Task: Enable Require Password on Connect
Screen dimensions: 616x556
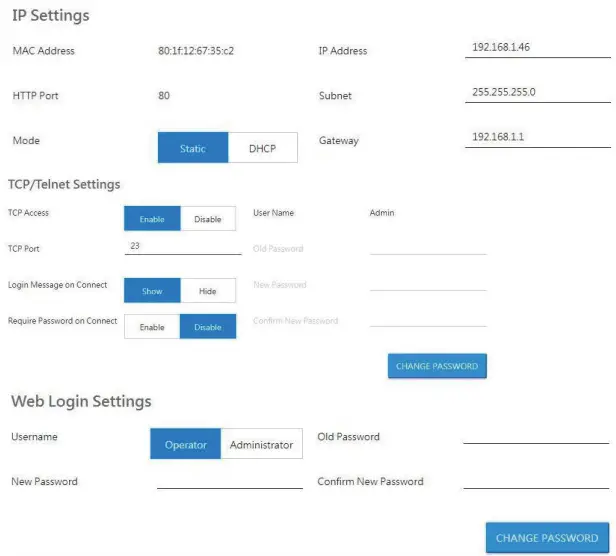Action: pyautogui.click(x=152, y=327)
